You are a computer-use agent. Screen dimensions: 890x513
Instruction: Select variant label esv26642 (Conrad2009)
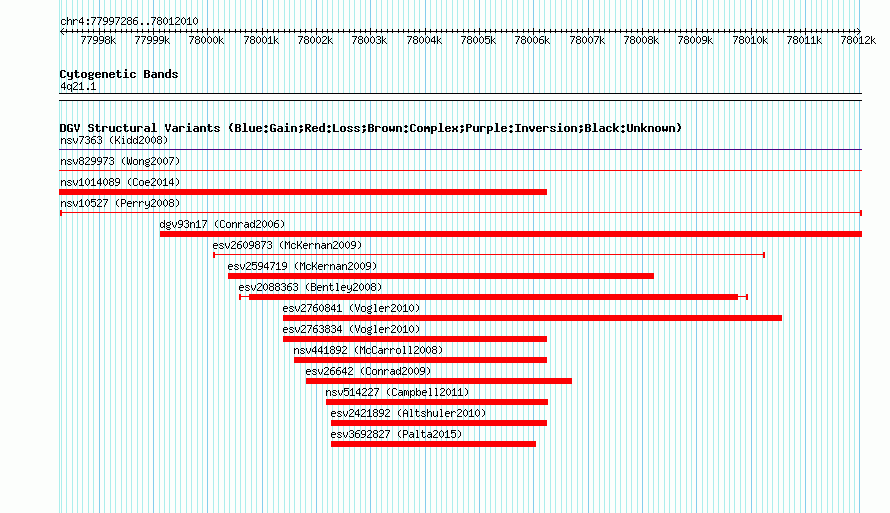(x=368, y=371)
